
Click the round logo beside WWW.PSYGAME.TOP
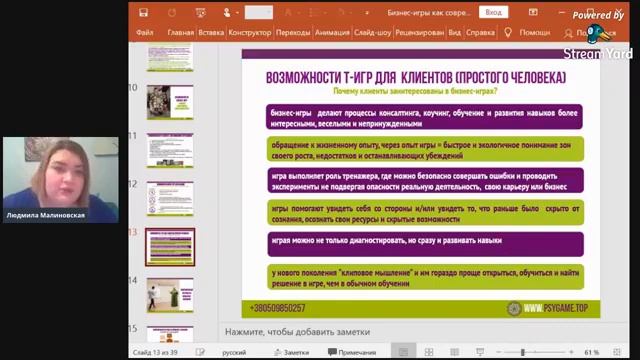[514, 309]
